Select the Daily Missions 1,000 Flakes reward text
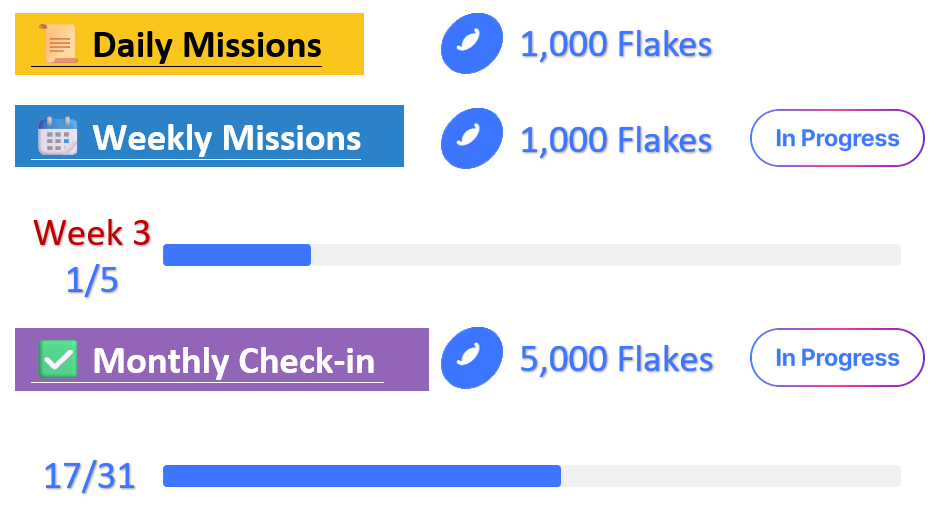This screenshot has height=532, width=952. click(x=615, y=45)
